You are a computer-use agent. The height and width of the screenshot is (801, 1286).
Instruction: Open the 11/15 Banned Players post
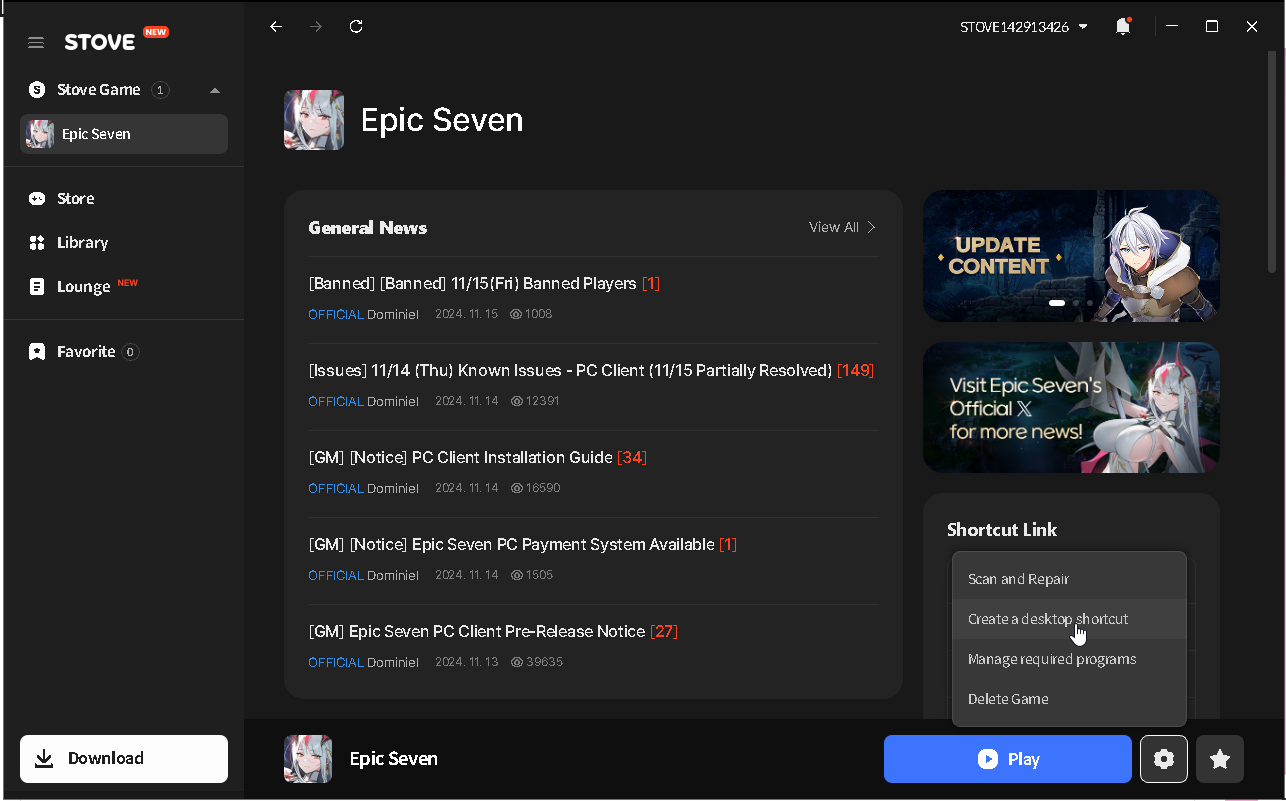(x=484, y=284)
